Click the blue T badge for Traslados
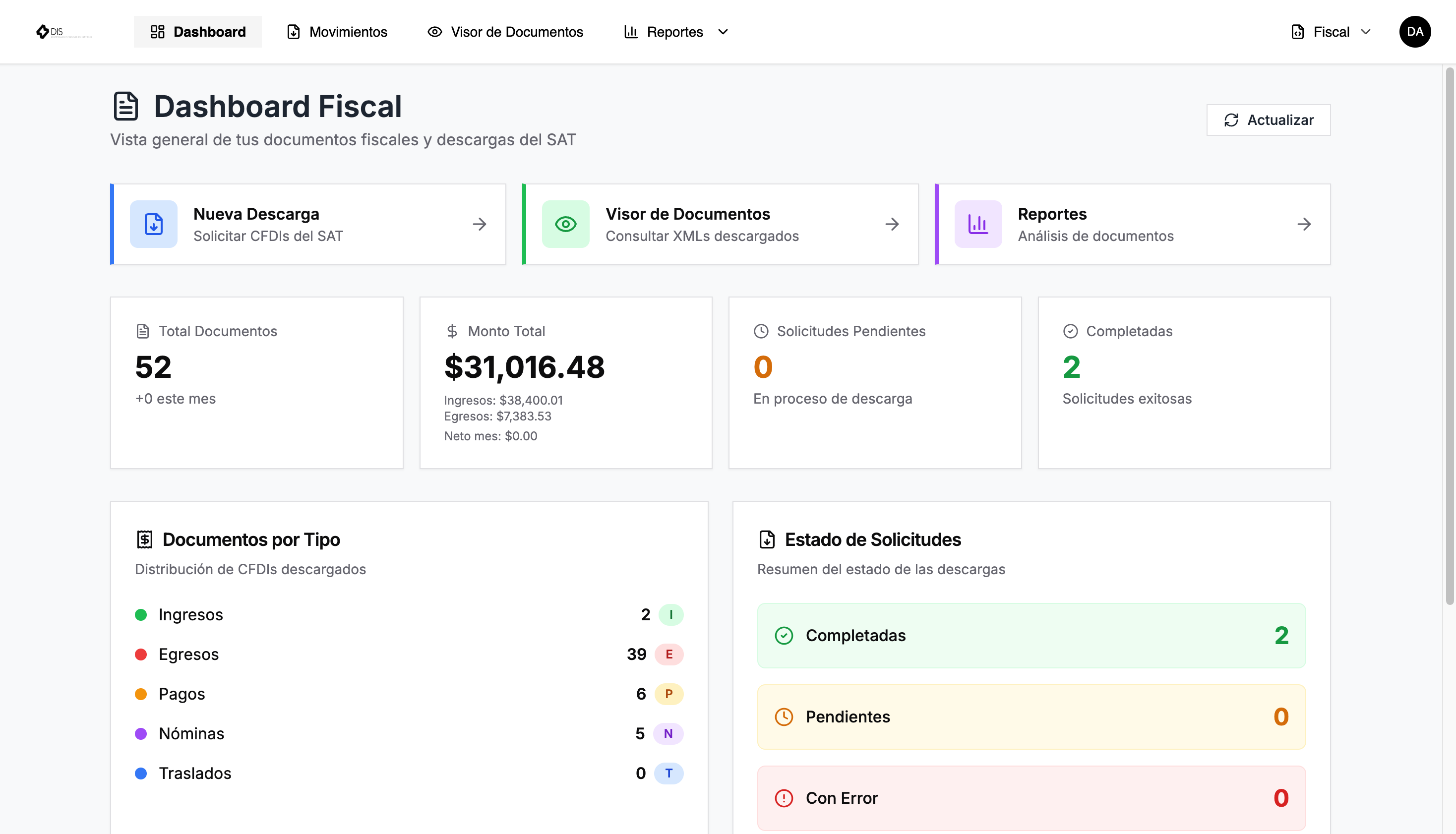This screenshot has width=1456, height=834. pos(669,774)
